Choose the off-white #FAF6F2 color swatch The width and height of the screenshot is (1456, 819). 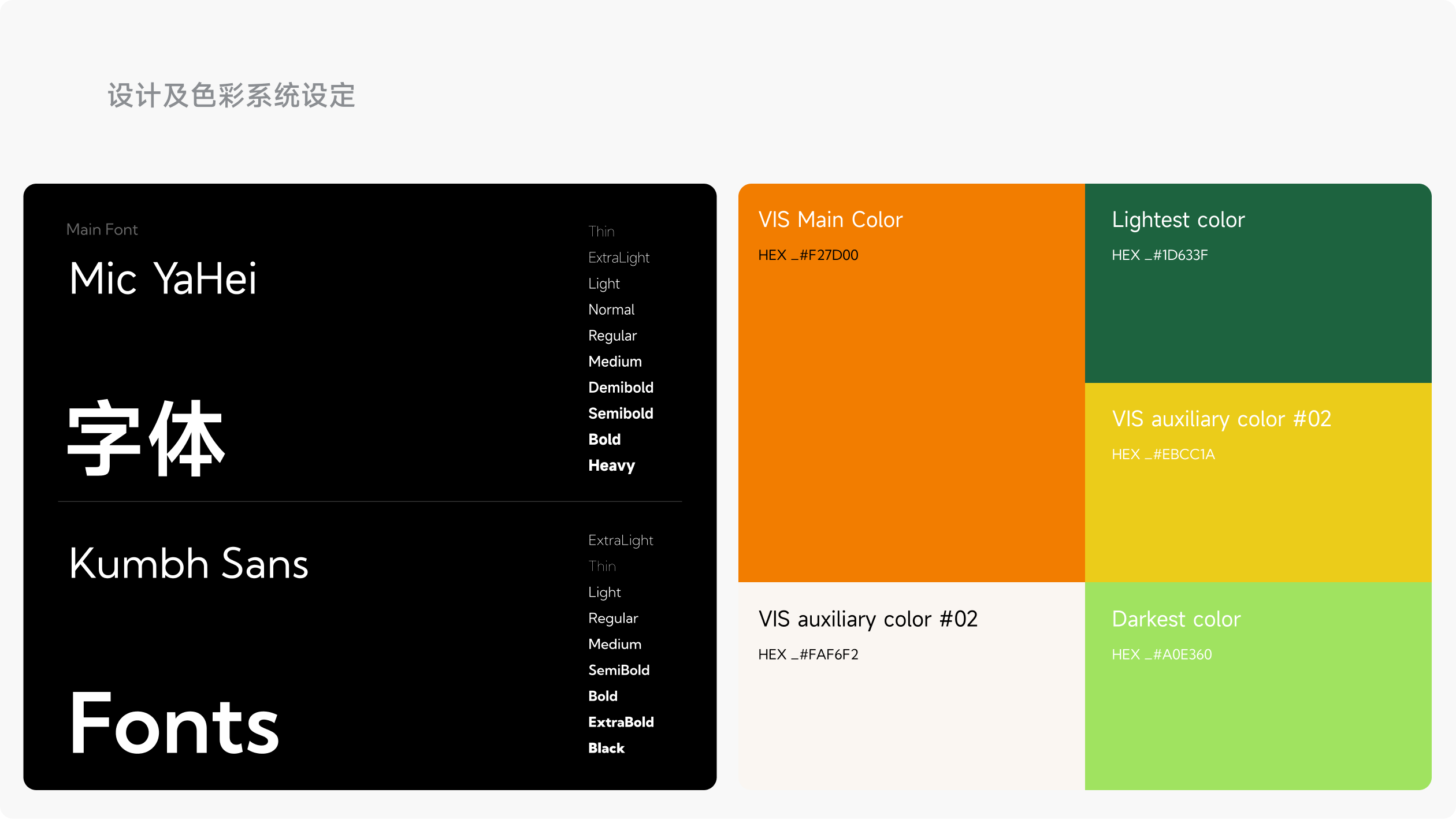tap(911, 722)
